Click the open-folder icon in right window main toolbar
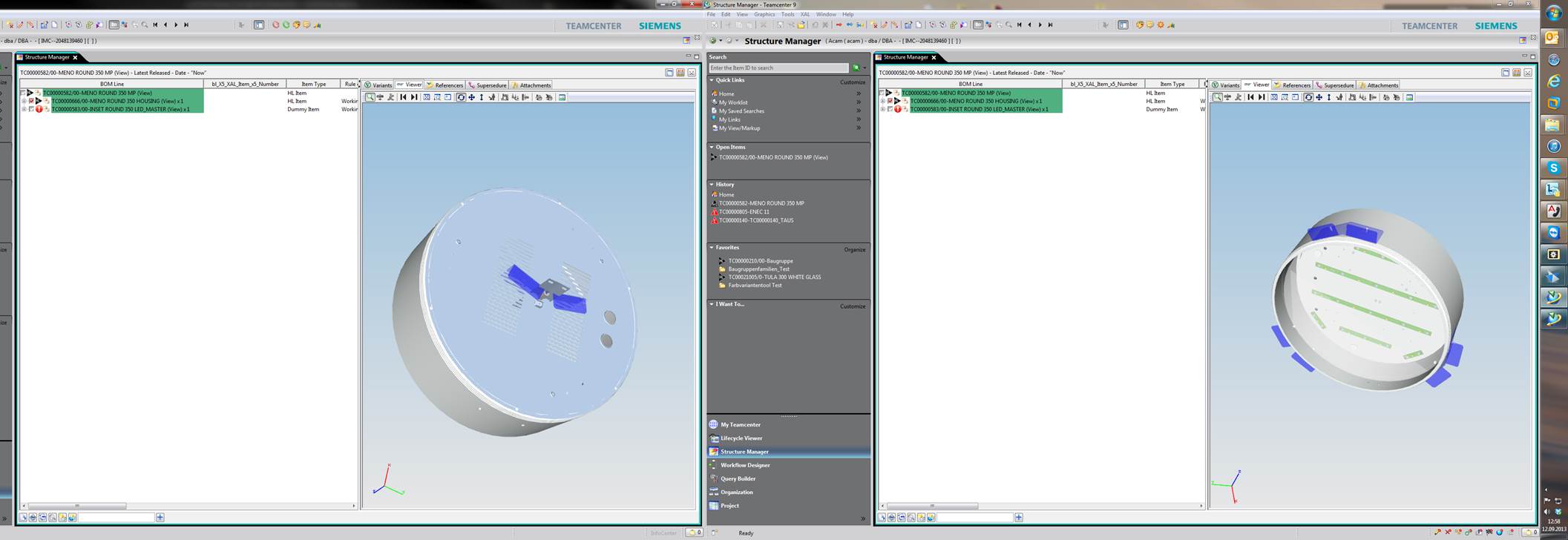1568x540 pixels. [801, 24]
